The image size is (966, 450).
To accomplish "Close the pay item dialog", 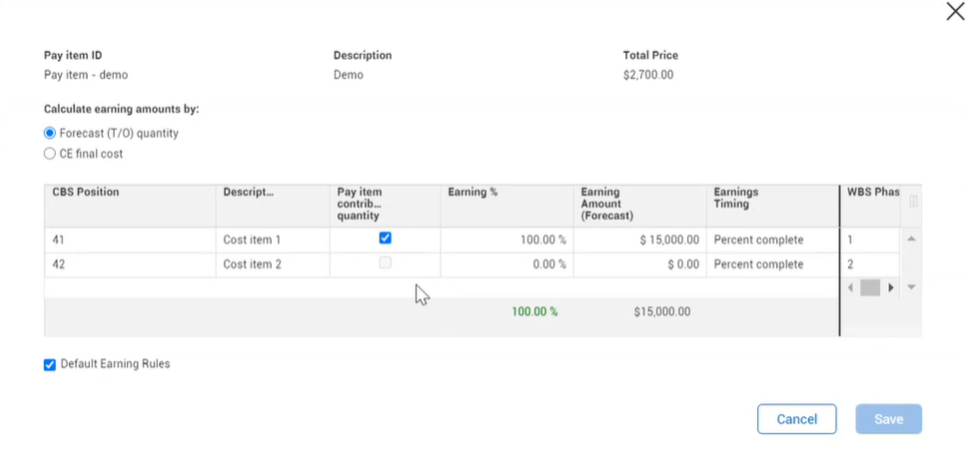I will (955, 12).
